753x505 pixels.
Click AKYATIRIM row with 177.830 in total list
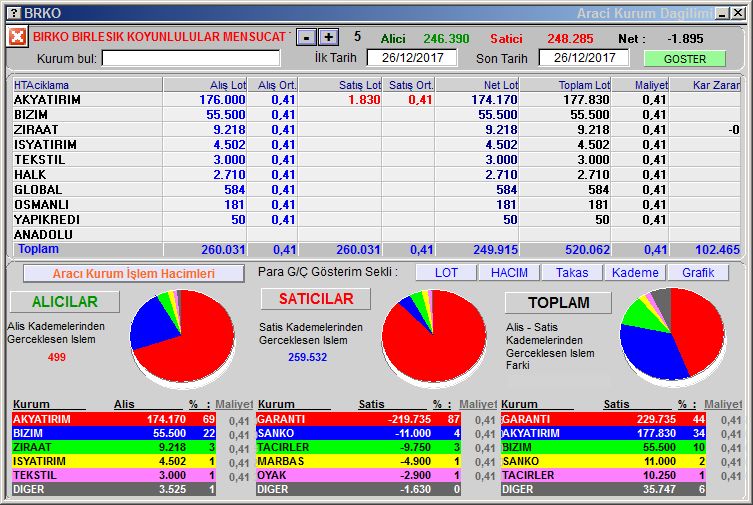point(603,433)
